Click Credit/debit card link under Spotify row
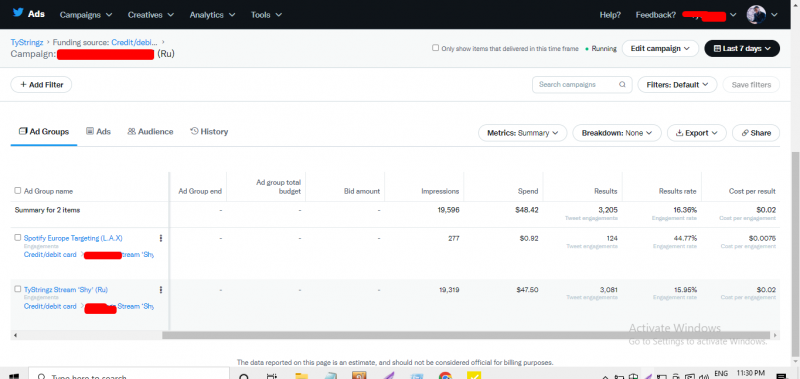Image resolution: width=800 pixels, height=379 pixels. (x=50, y=255)
